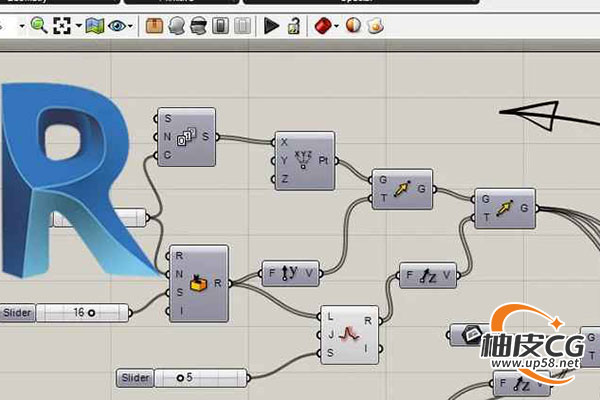The height and width of the screenshot is (400, 600).
Task: Click the Slider label of the 16 slider
Action: [x=17, y=313]
